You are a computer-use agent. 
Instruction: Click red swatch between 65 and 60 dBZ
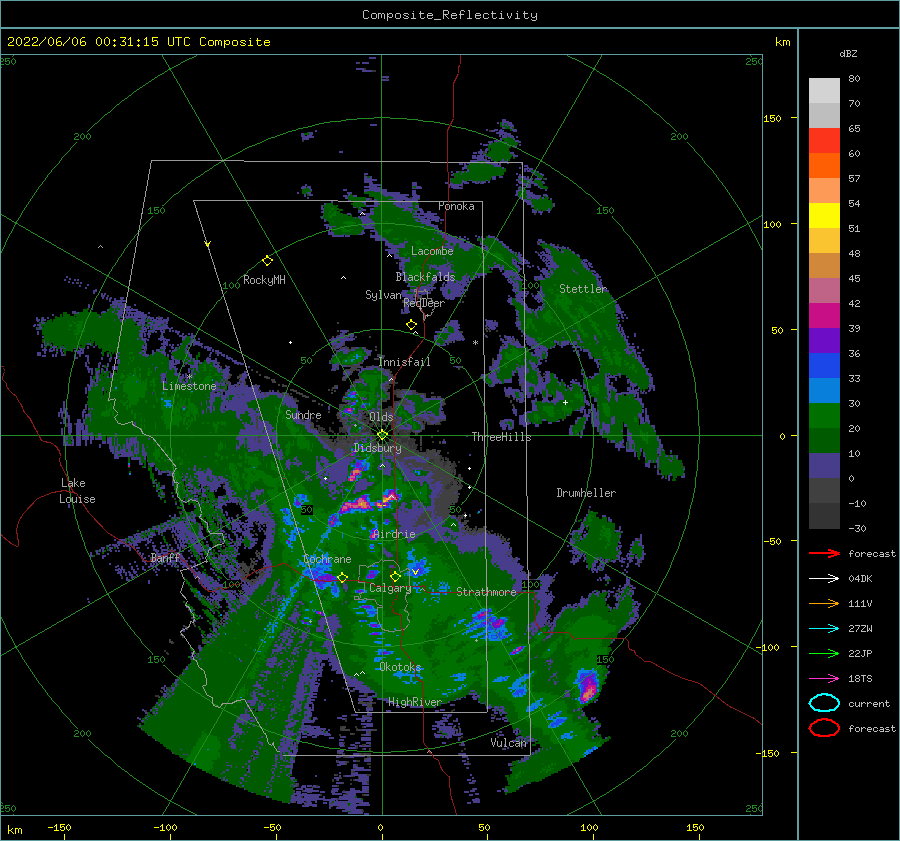click(x=824, y=141)
